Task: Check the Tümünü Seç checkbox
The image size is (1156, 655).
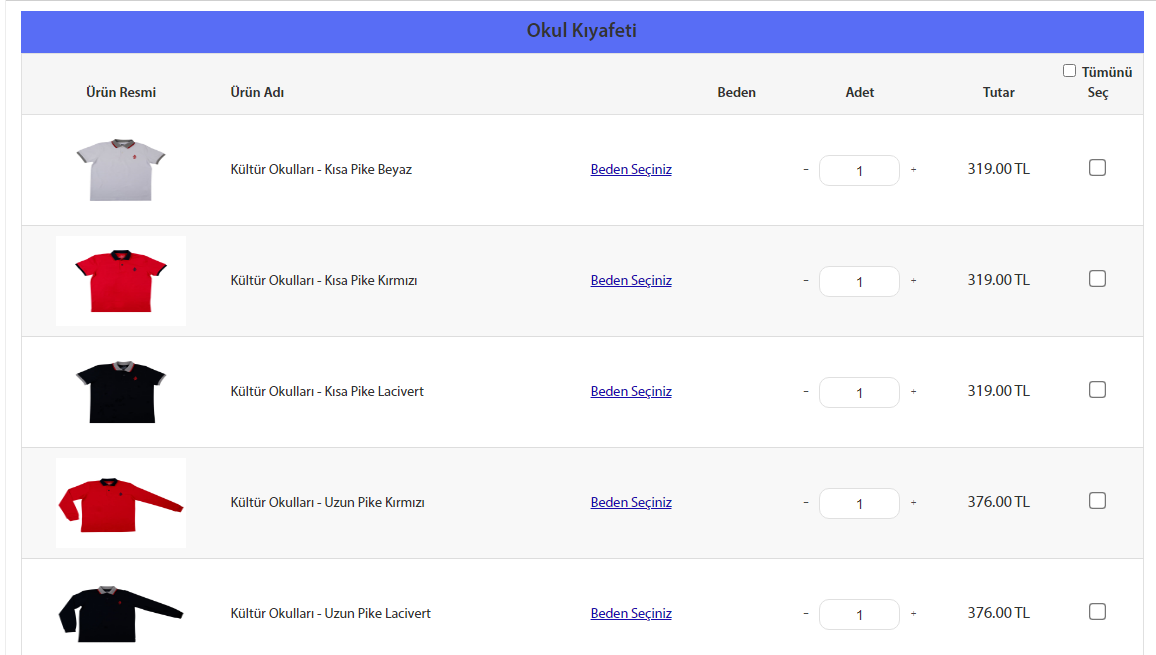Action: coord(1069,71)
